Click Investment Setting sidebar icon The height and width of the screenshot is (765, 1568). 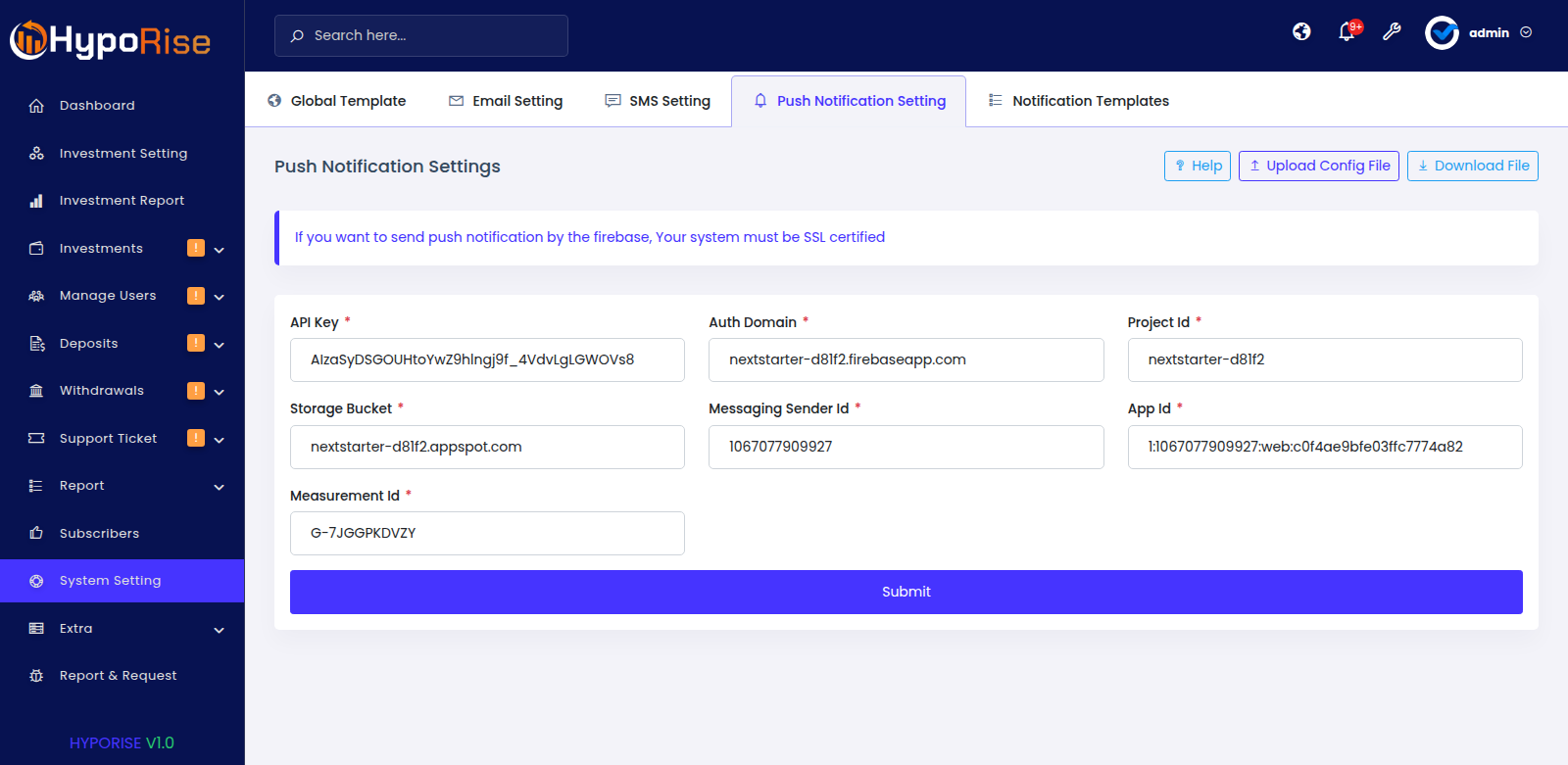(x=36, y=154)
